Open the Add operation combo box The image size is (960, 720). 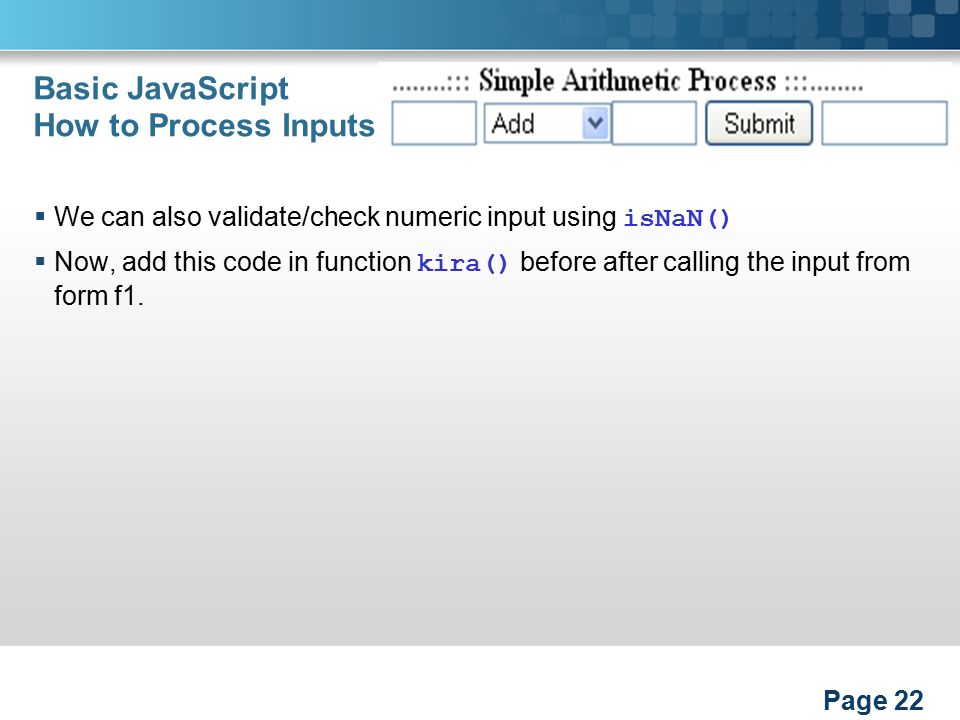pos(547,123)
